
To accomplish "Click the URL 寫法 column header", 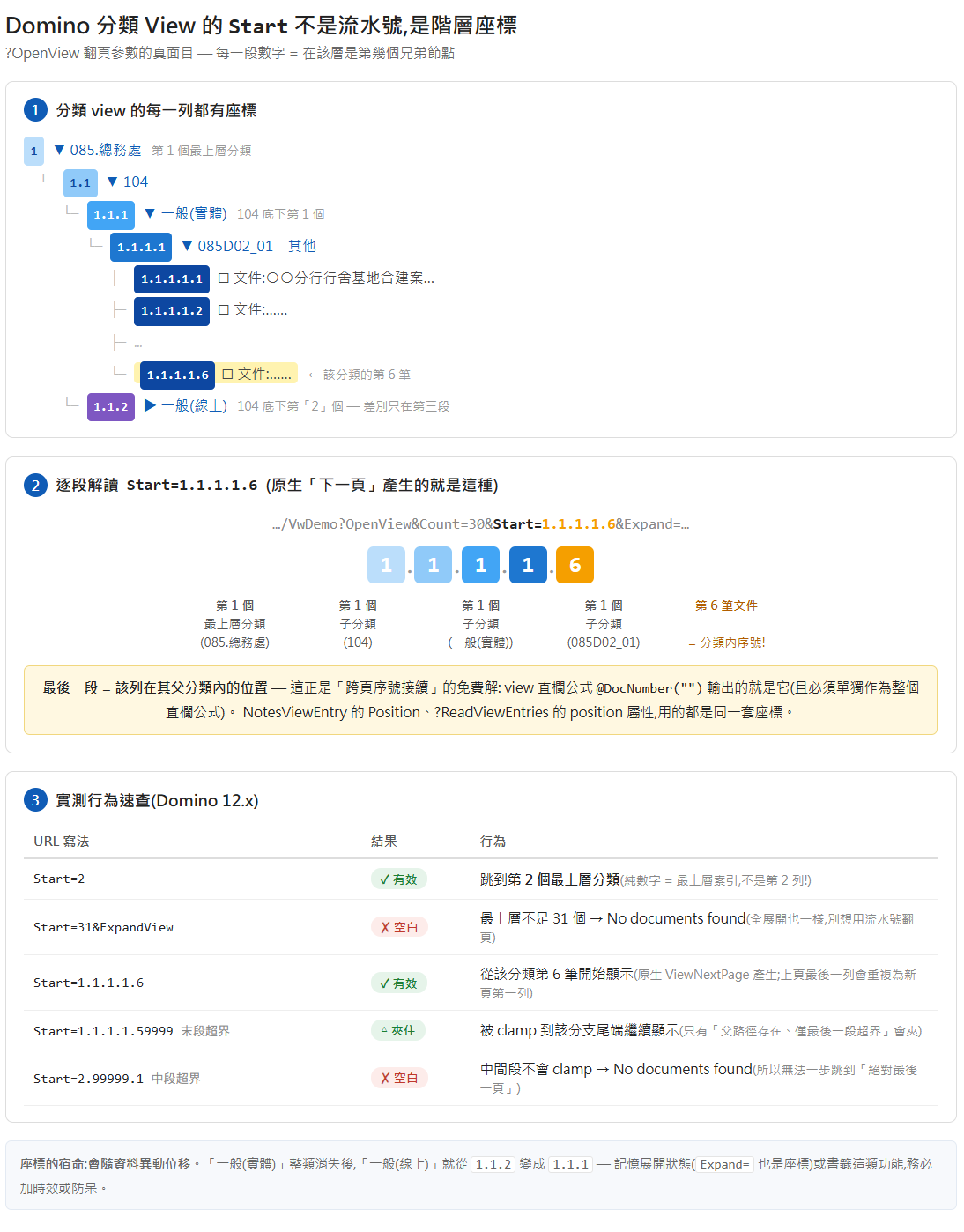I will coord(62,842).
